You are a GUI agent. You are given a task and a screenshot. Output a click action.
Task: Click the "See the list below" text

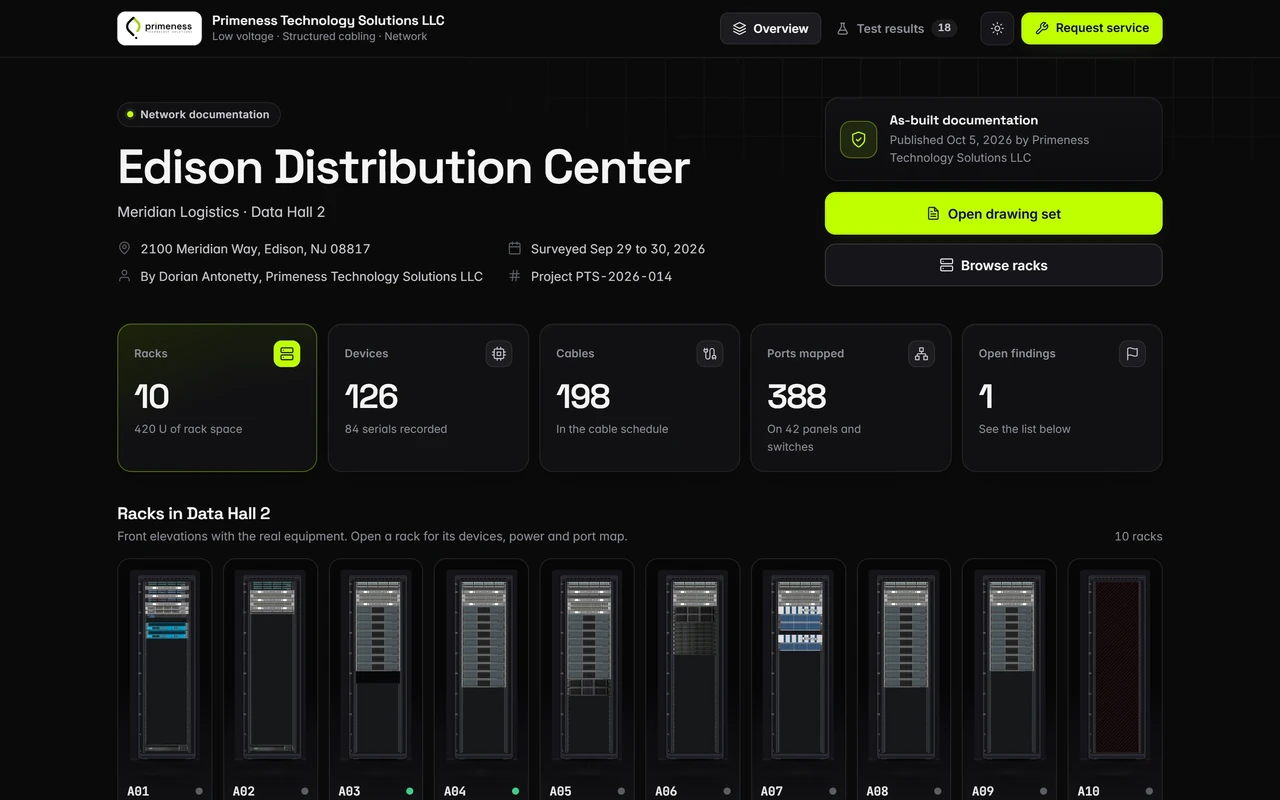click(x=1024, y=429)
